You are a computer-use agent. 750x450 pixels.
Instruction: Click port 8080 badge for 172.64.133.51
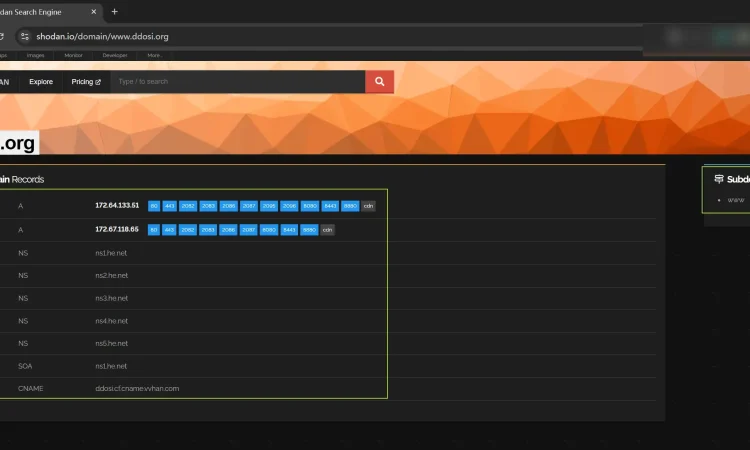pyautogui.click(x=309, y=206)
